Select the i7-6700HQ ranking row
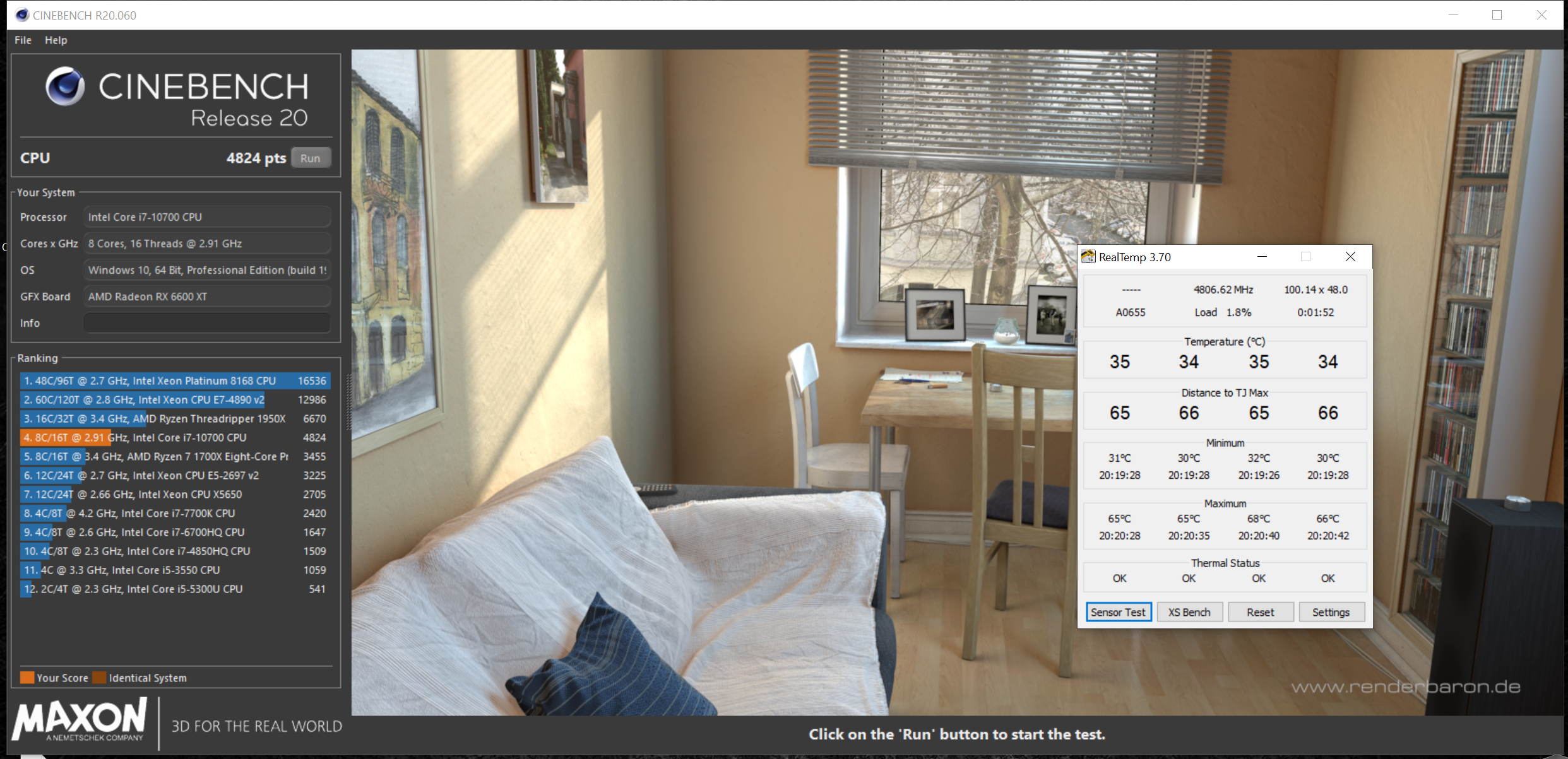This screenshot has height=759, width=1568. [x=175, y=532]
